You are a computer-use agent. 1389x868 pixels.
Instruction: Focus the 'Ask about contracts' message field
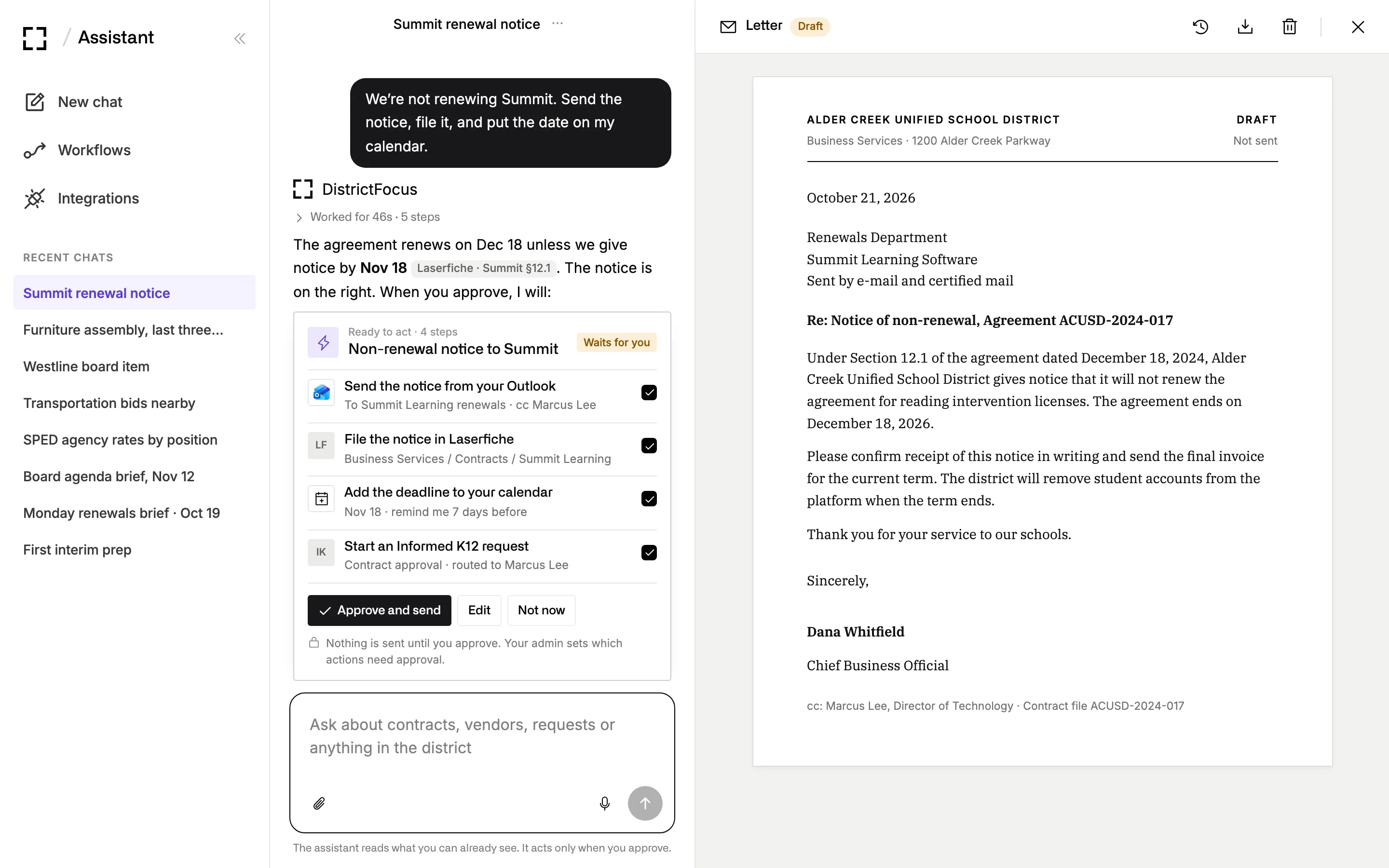coord(482,737)
